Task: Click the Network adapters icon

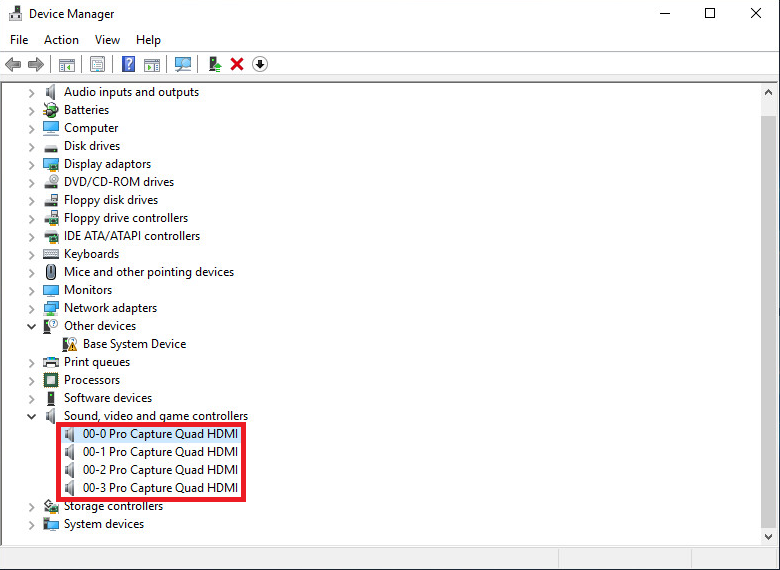Action: point(51,308)
